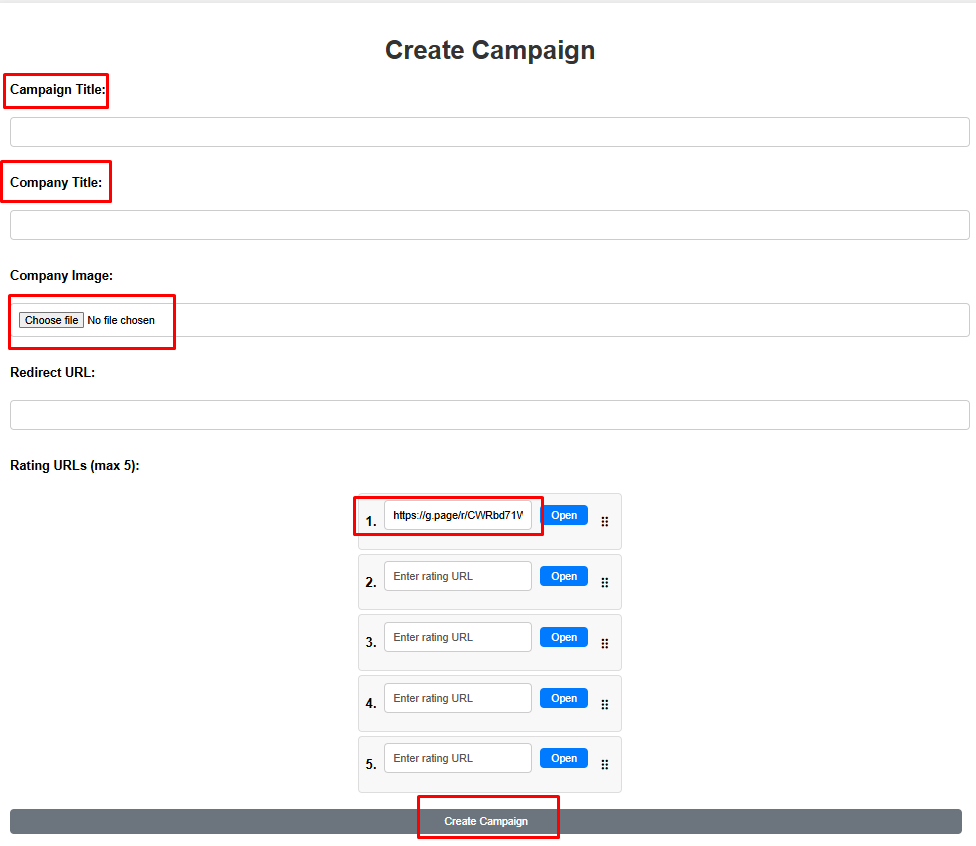Click drag handle icon for rating URL 3
Screen dimensions: 976x846
tap(604, 644)
